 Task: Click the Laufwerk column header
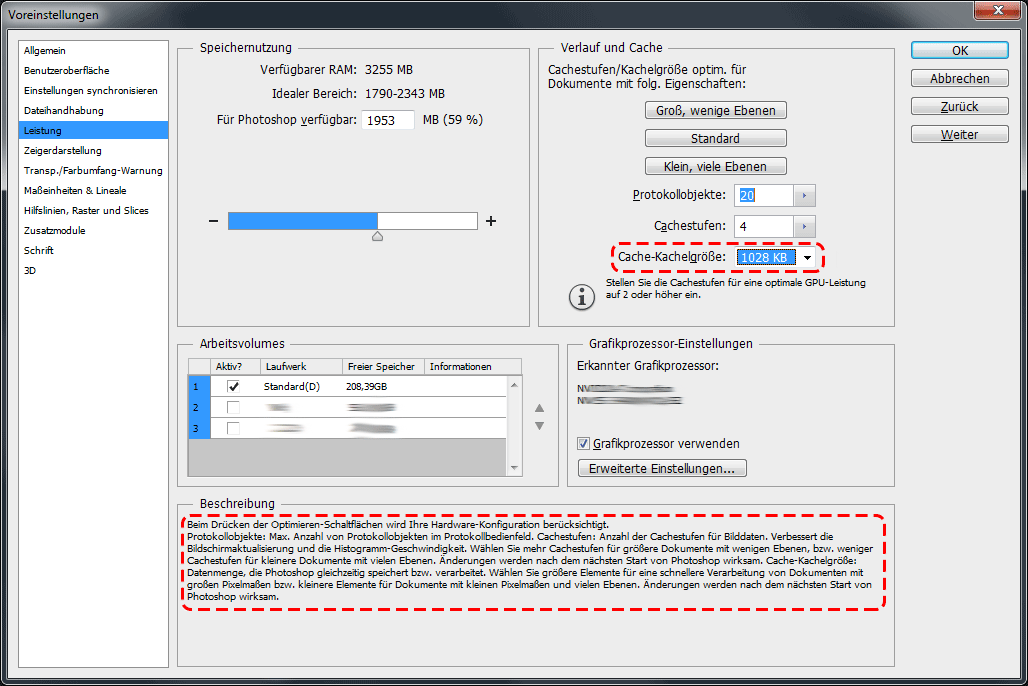click(302, 367)
